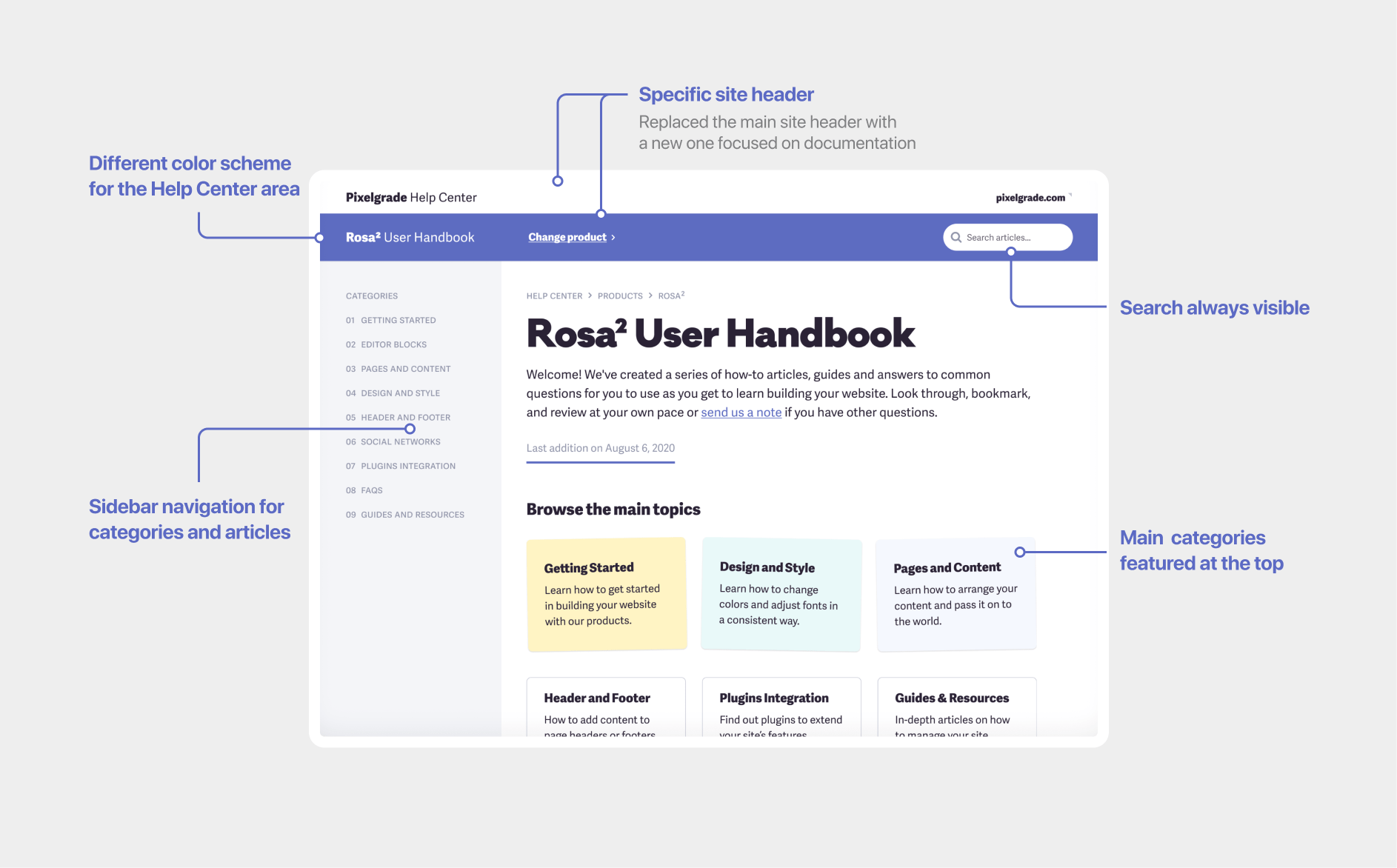The width and height of the screenshot is (1397, 868).
Task: Click the main Rosa² User Handbook page title
Action: tap(721, 333)
